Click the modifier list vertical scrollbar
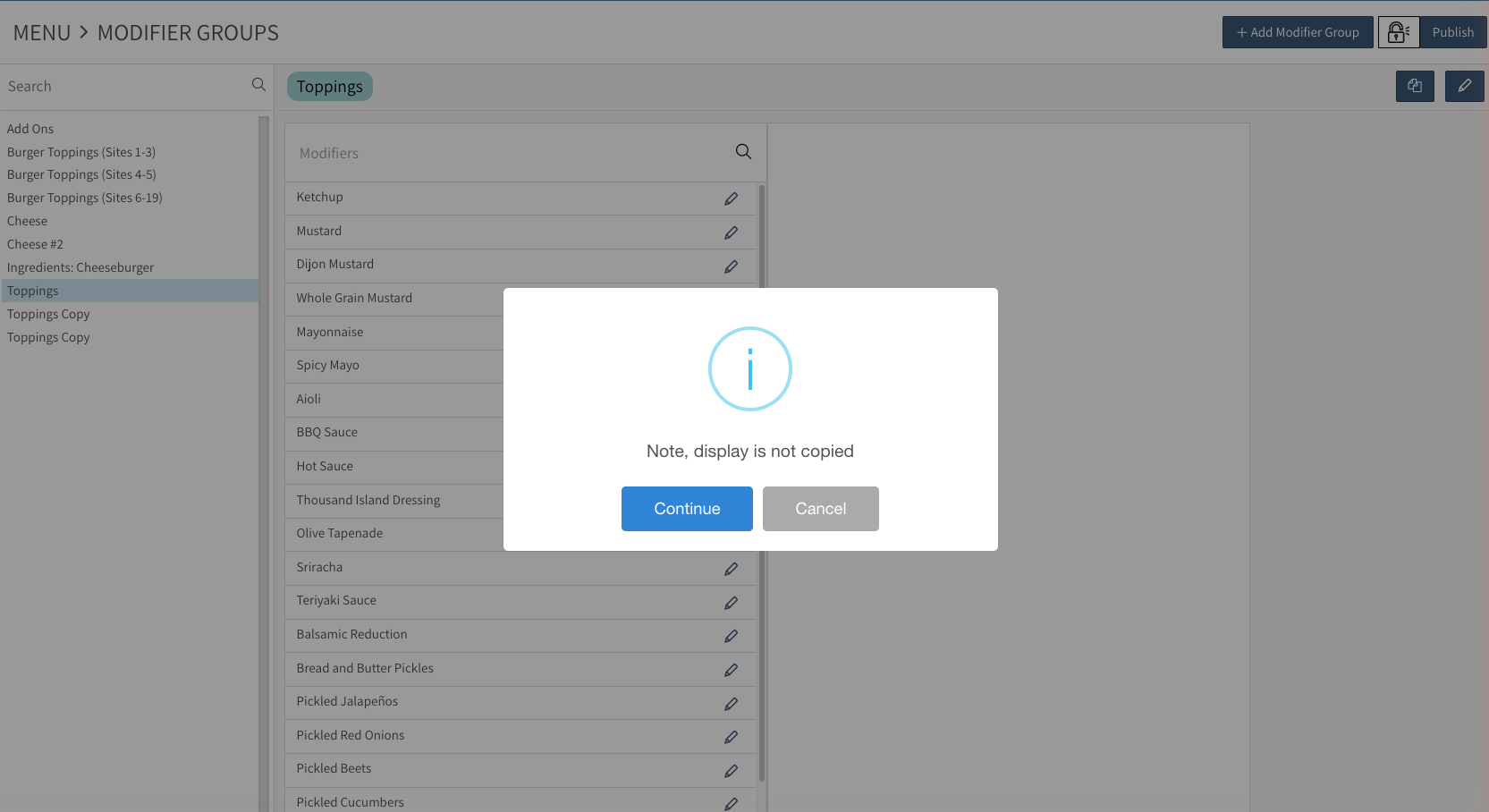 coord(762,483)
